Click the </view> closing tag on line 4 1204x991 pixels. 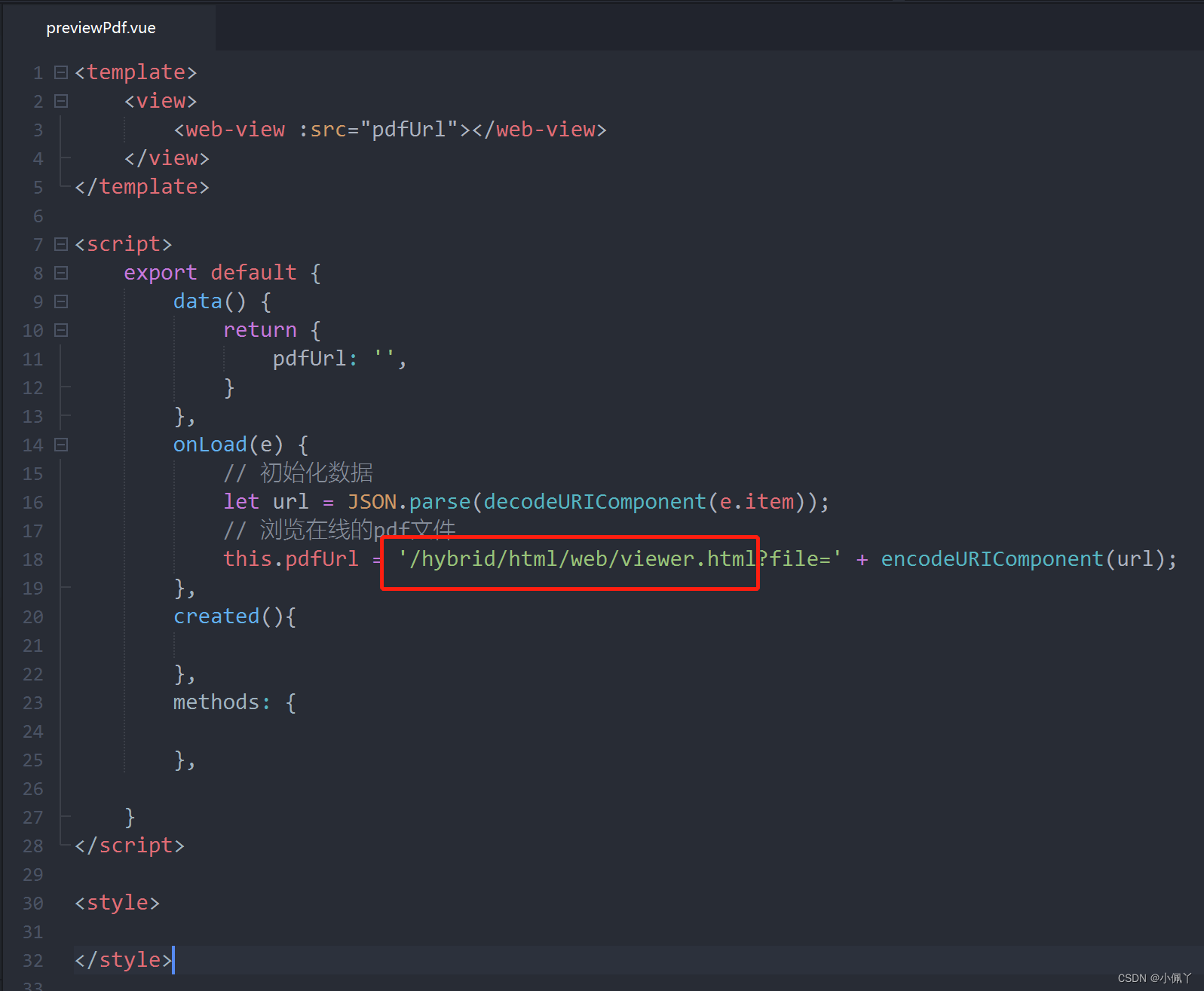167,158
